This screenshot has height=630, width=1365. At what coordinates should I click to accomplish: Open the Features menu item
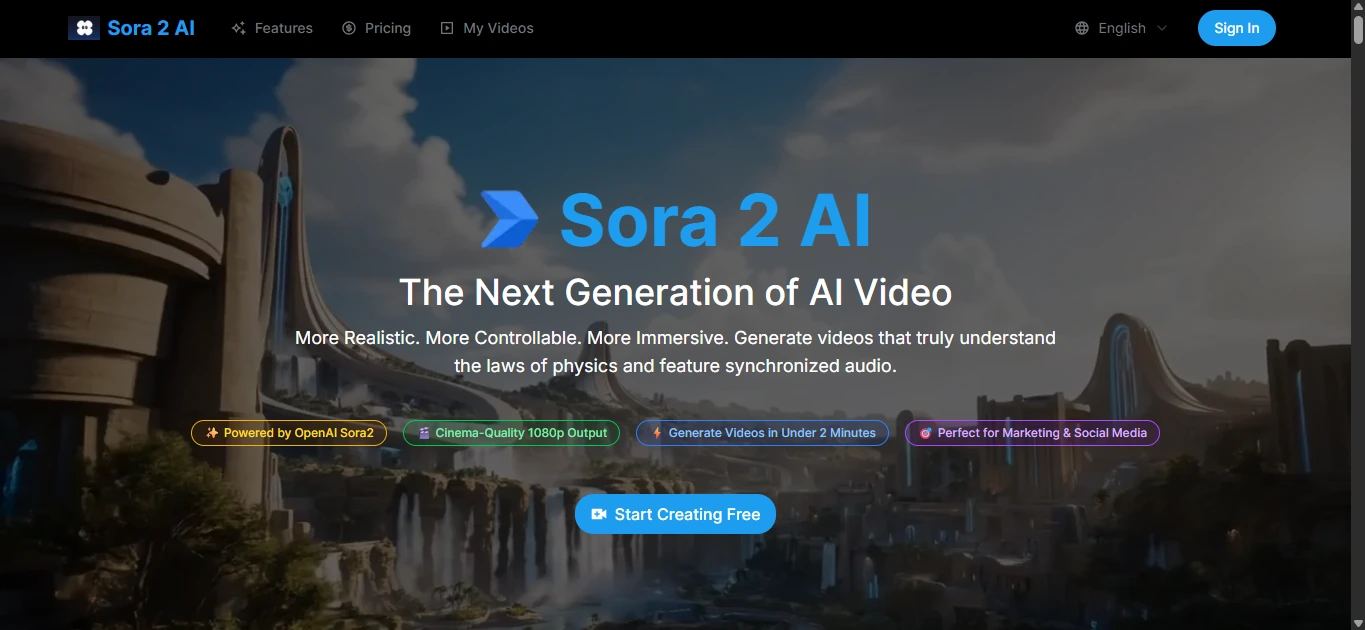272,28
